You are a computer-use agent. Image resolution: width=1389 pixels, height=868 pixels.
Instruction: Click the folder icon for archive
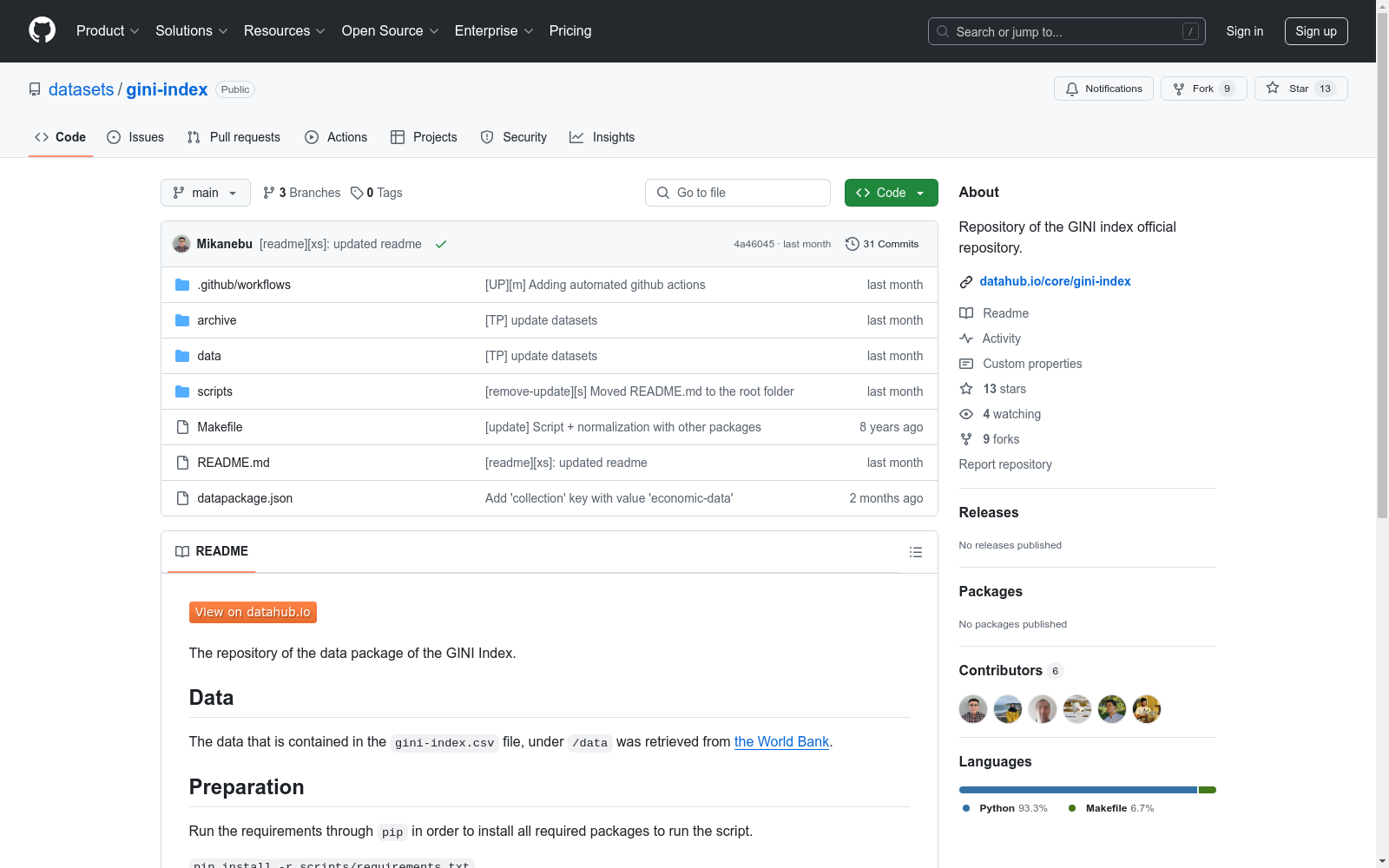click(182, 320)
